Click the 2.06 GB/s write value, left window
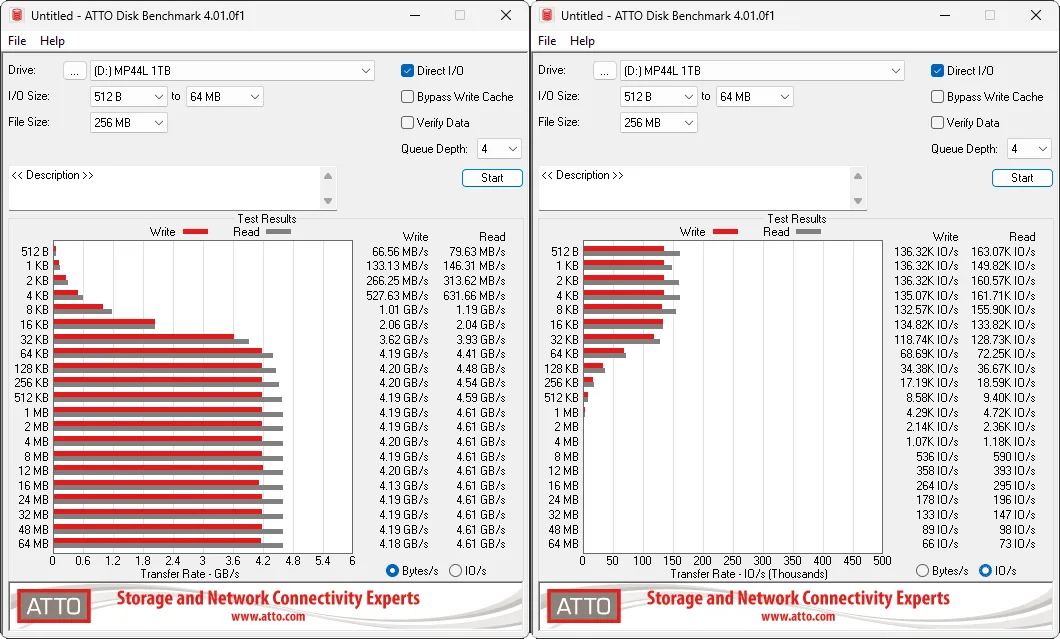 (x=404, y=325)
